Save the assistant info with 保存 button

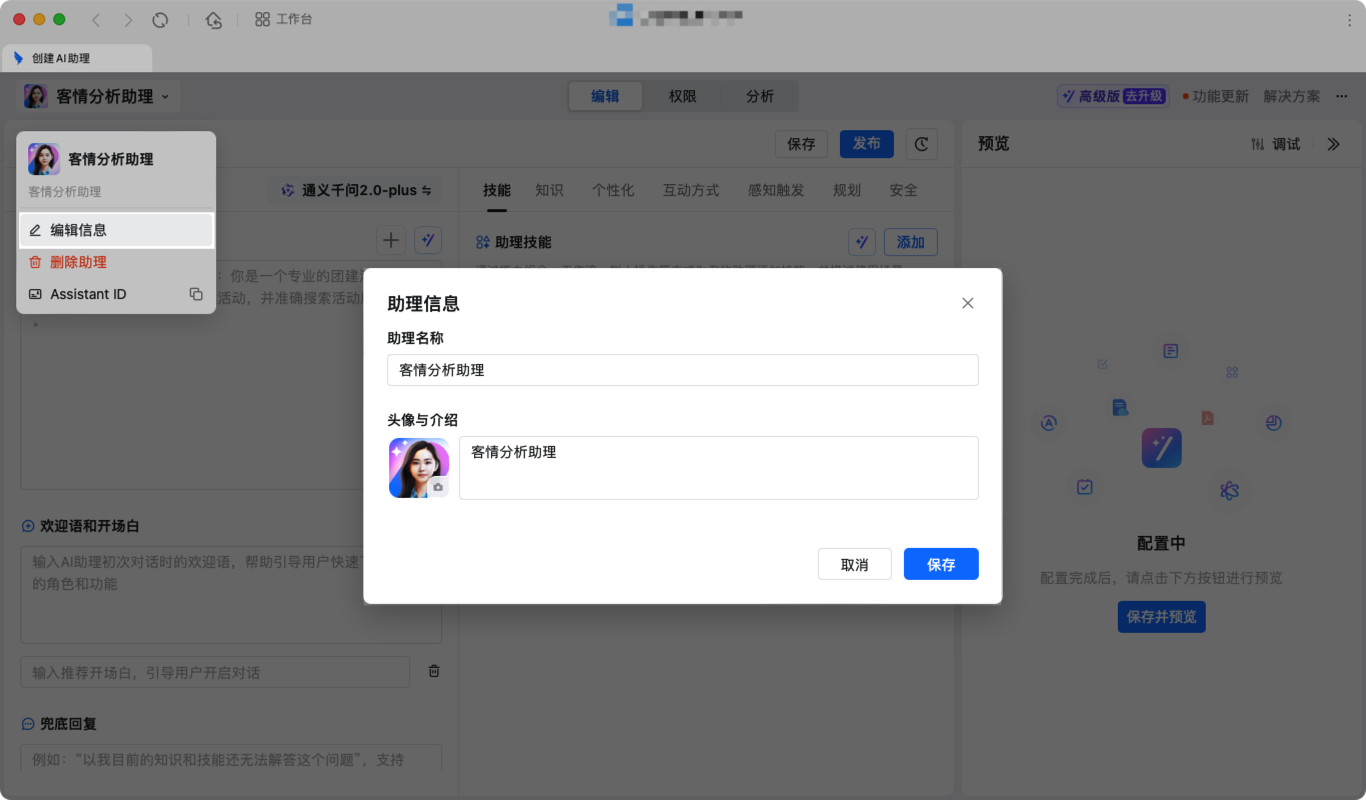tap(940, 564)
